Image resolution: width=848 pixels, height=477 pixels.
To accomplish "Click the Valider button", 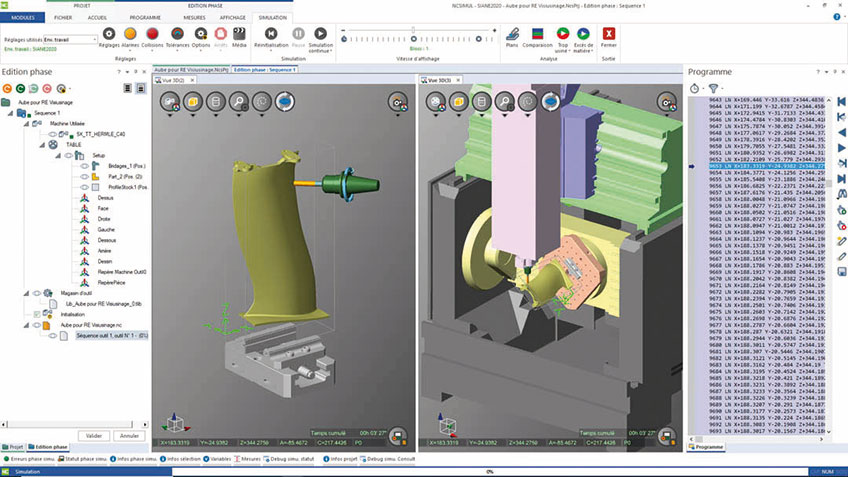I will pos(94,436).
